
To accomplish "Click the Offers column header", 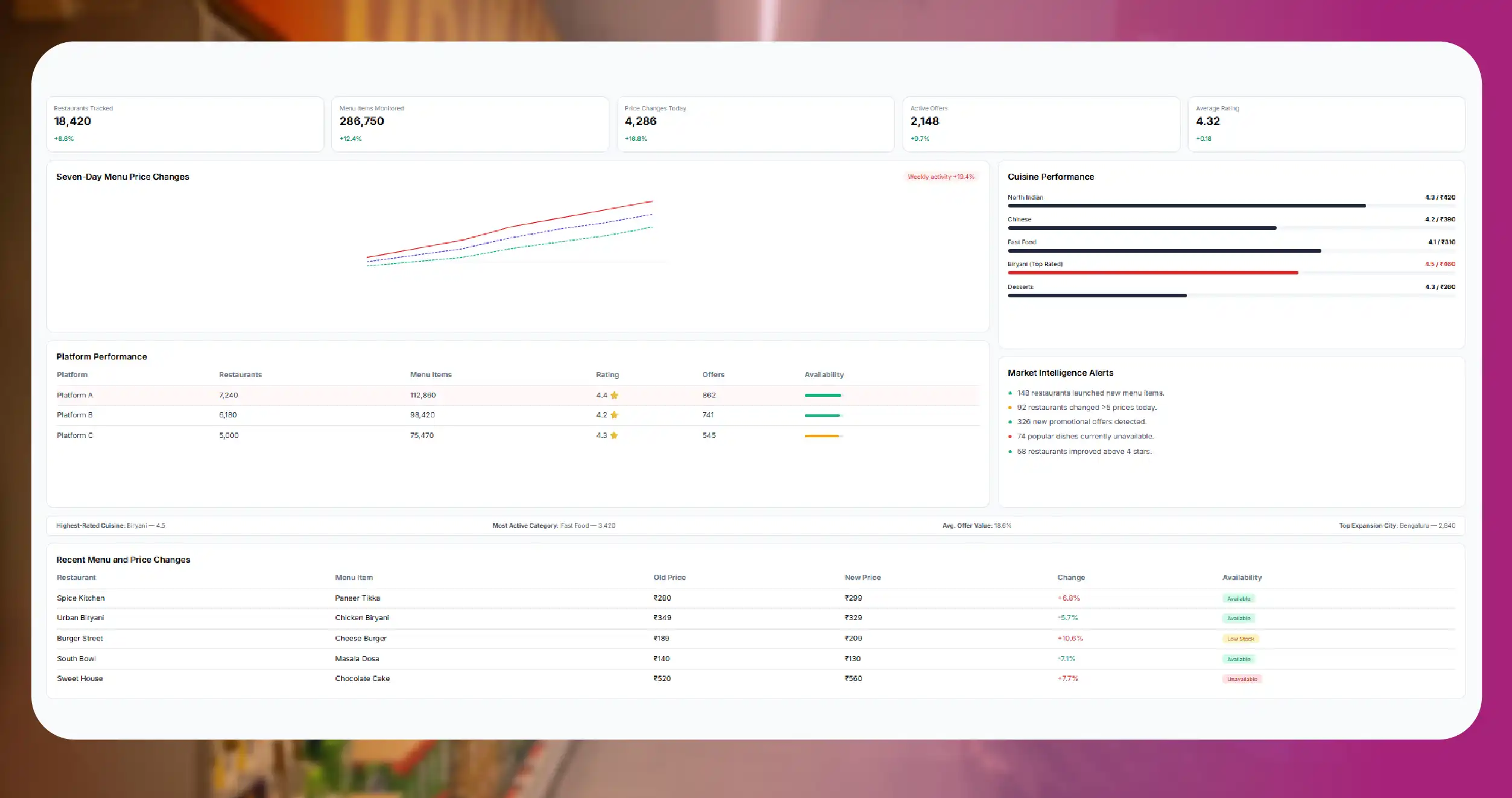I will pyautogui.click(x=713, y=375).
